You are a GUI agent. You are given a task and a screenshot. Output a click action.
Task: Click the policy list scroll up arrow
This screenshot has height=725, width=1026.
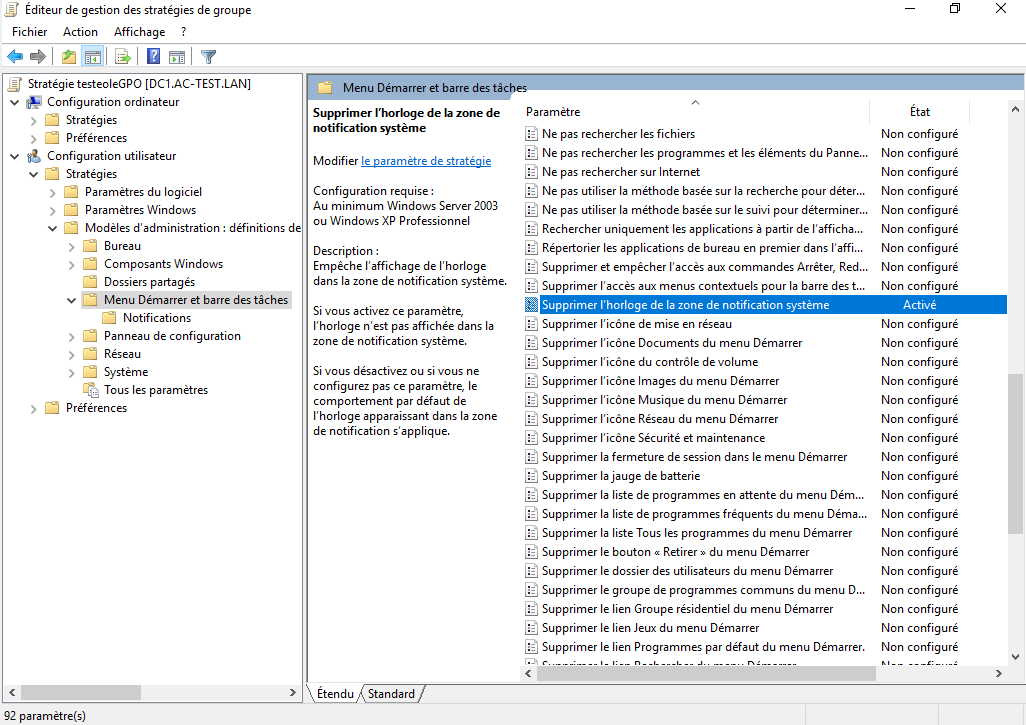(1015, 109)
